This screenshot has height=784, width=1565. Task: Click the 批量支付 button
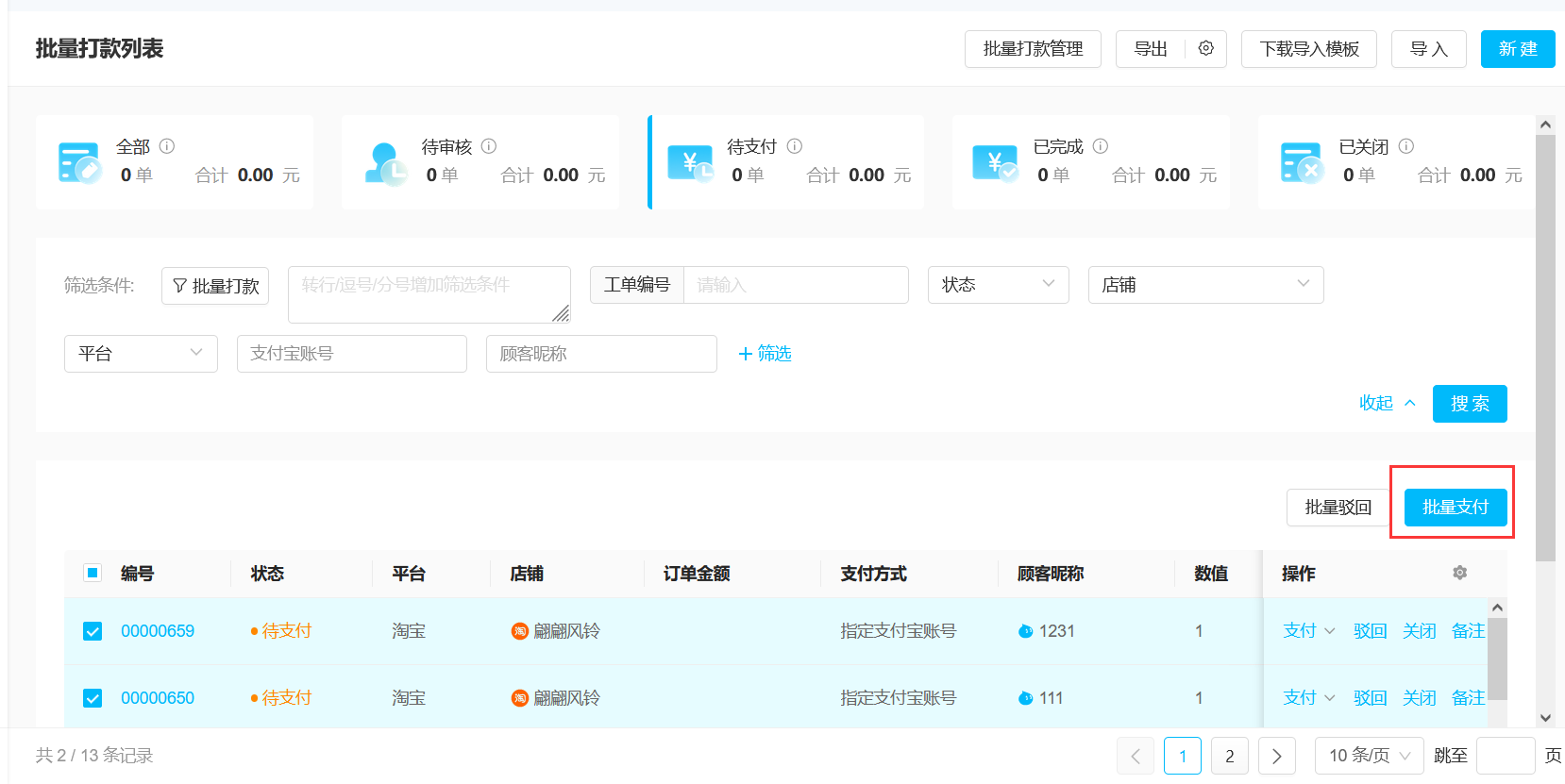1456,508
